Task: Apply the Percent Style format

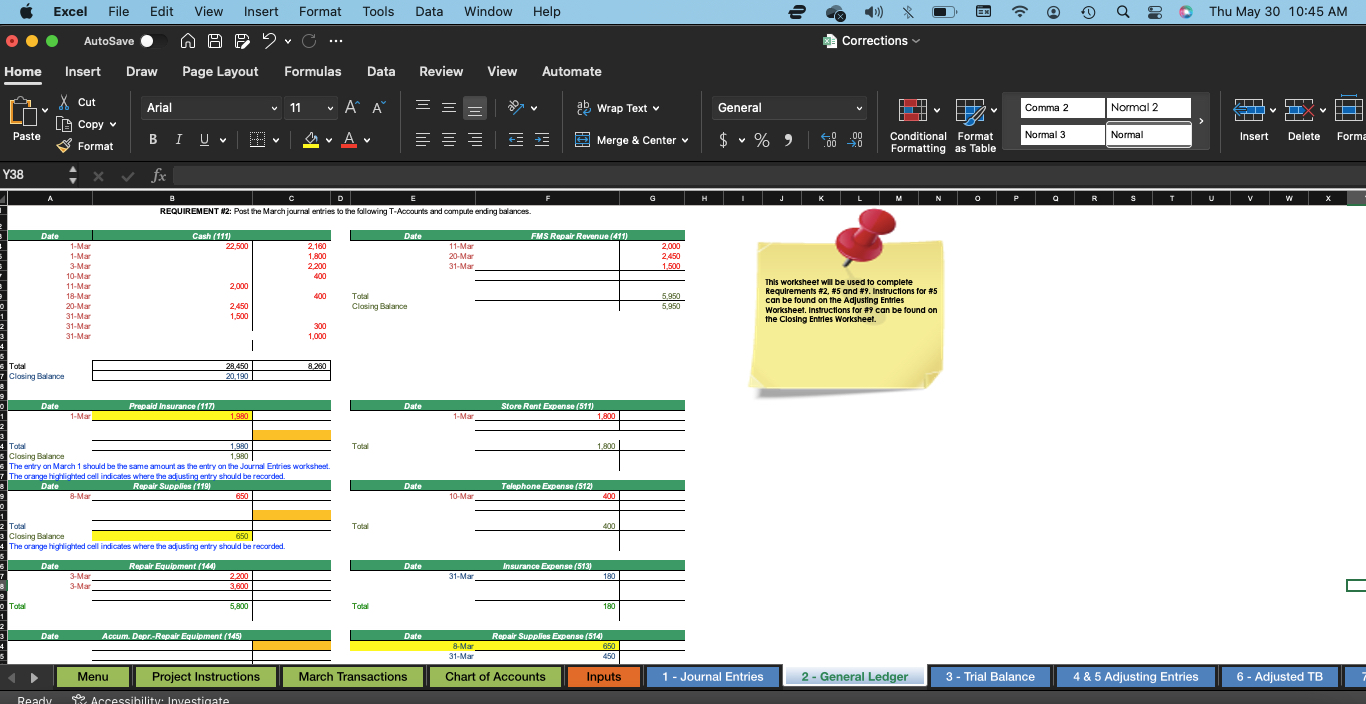Action: pos(762,139)
